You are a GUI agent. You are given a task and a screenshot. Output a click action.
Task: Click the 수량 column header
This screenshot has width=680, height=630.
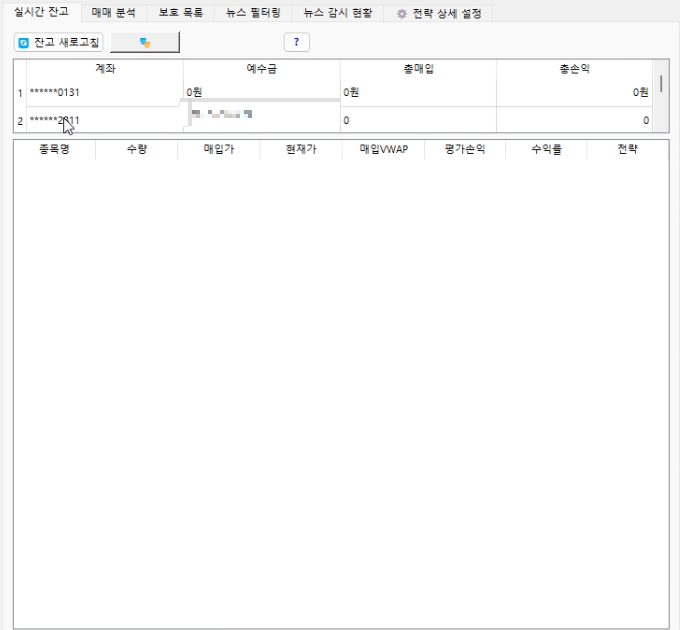137,149
